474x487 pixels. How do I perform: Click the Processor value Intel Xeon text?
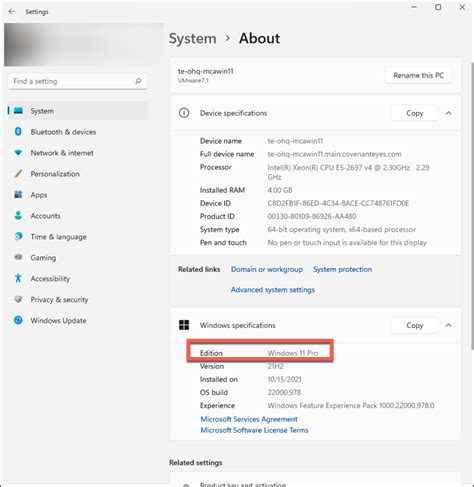tap(348, 172)
